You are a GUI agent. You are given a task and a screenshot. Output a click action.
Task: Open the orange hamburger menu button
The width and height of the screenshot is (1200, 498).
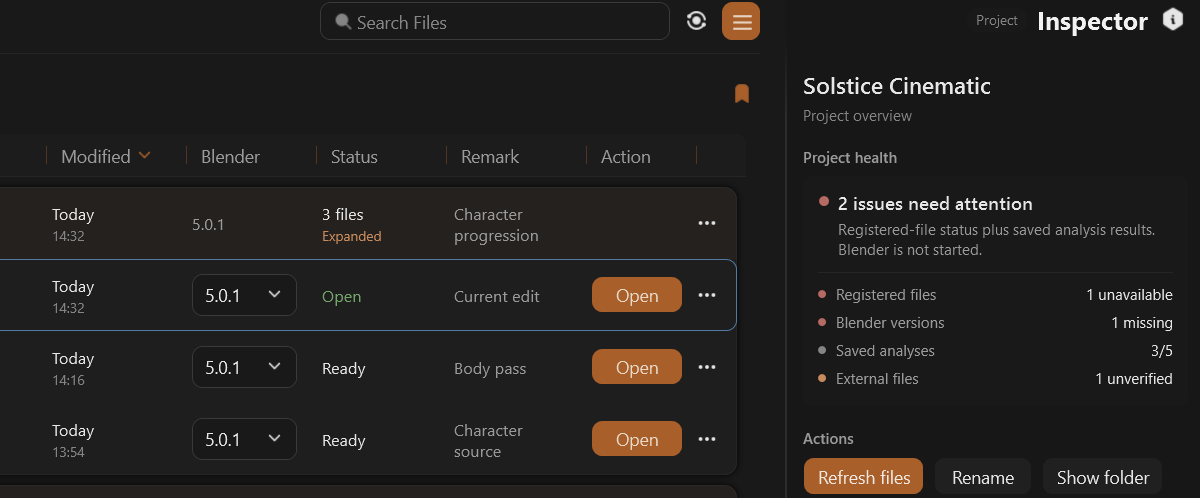pos(741,22)
